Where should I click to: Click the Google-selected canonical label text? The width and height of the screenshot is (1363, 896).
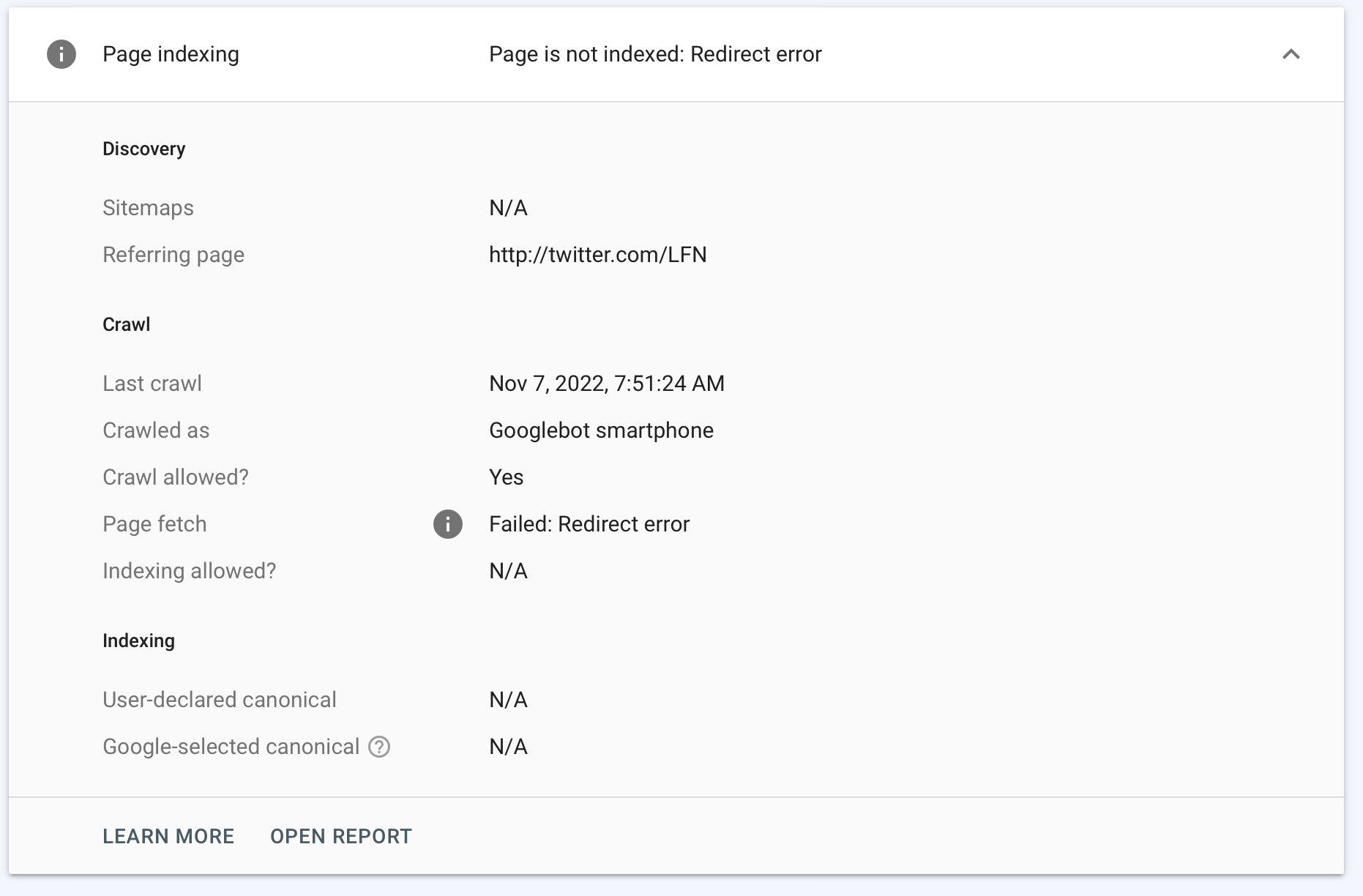231,747
